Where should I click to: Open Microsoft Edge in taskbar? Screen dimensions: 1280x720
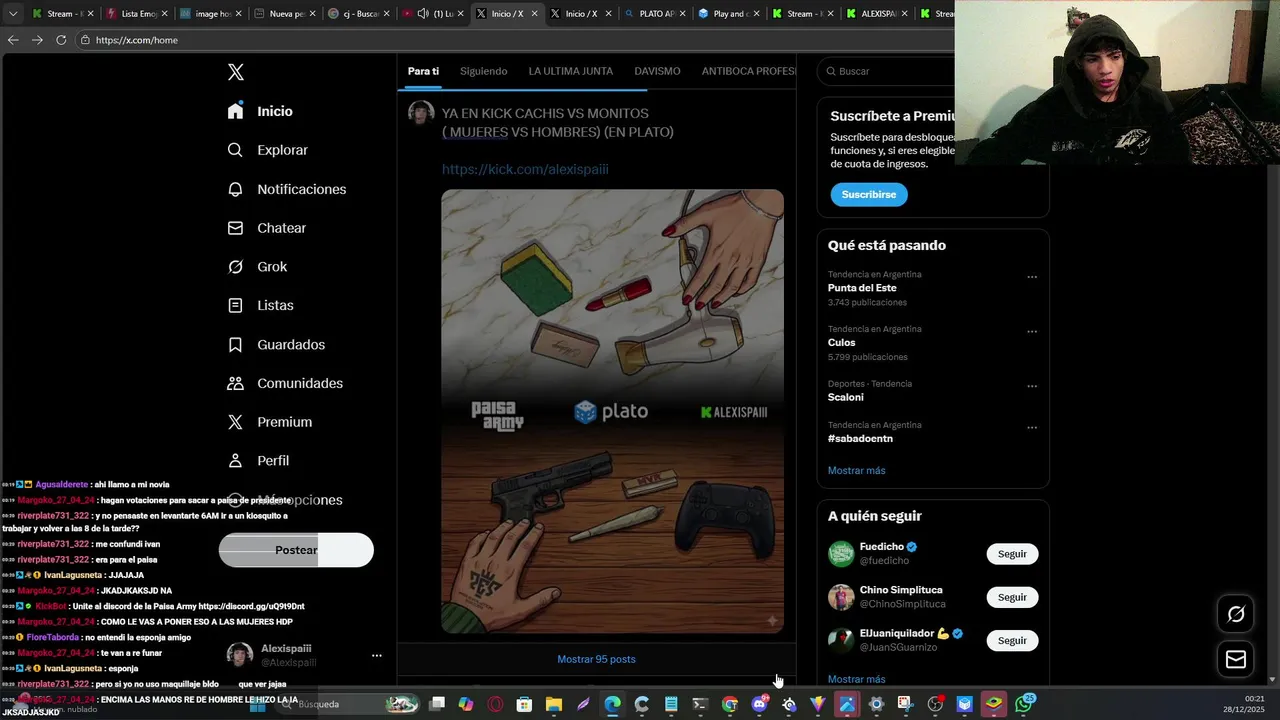tap(612, 704)
